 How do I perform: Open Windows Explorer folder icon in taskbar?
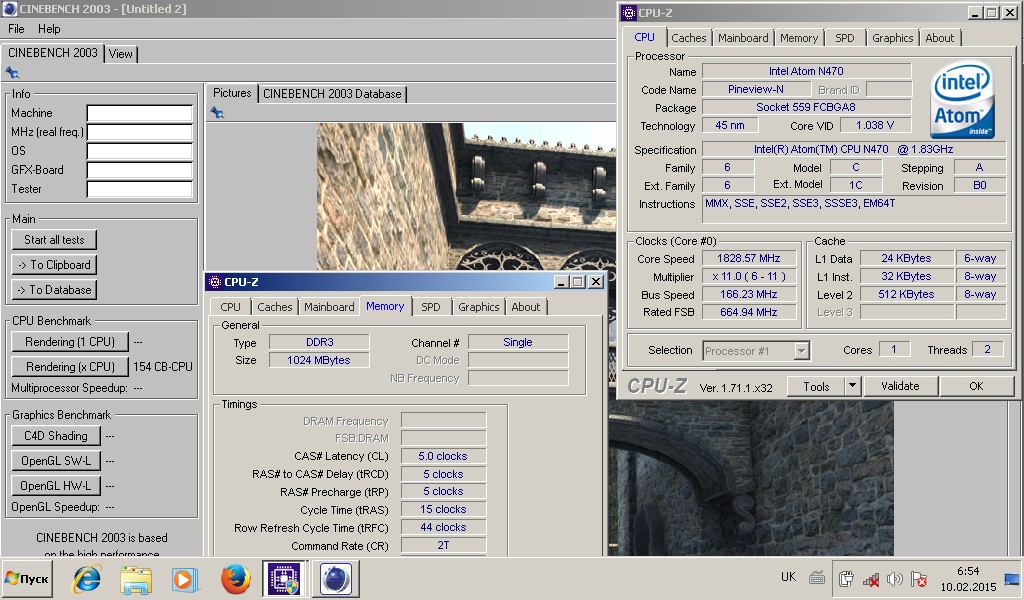(x=136, y=579)
